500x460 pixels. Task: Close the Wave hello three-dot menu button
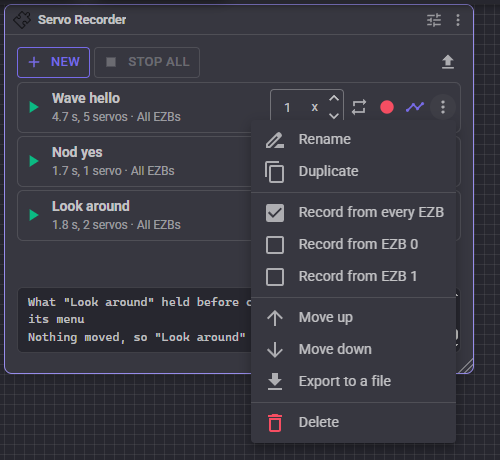coord(443,107)
